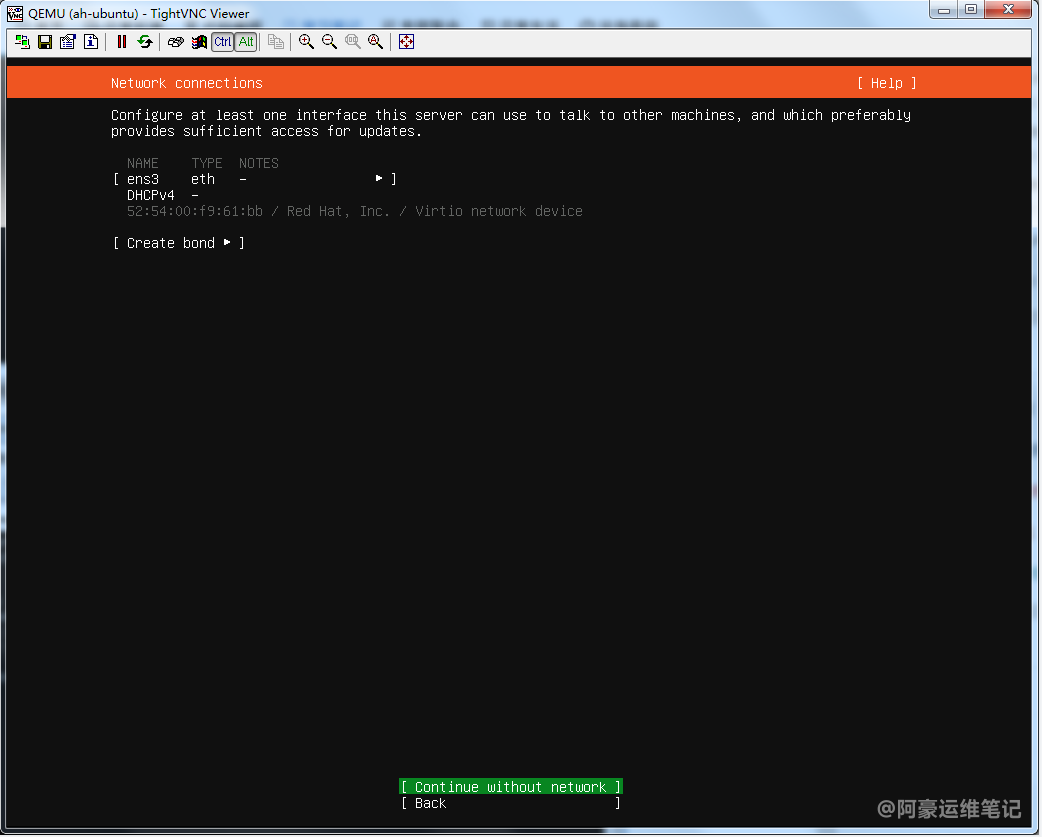This screenshot has width=1042, height=837.
Task: Show connection info icon
Action: [x=91, y=42]
